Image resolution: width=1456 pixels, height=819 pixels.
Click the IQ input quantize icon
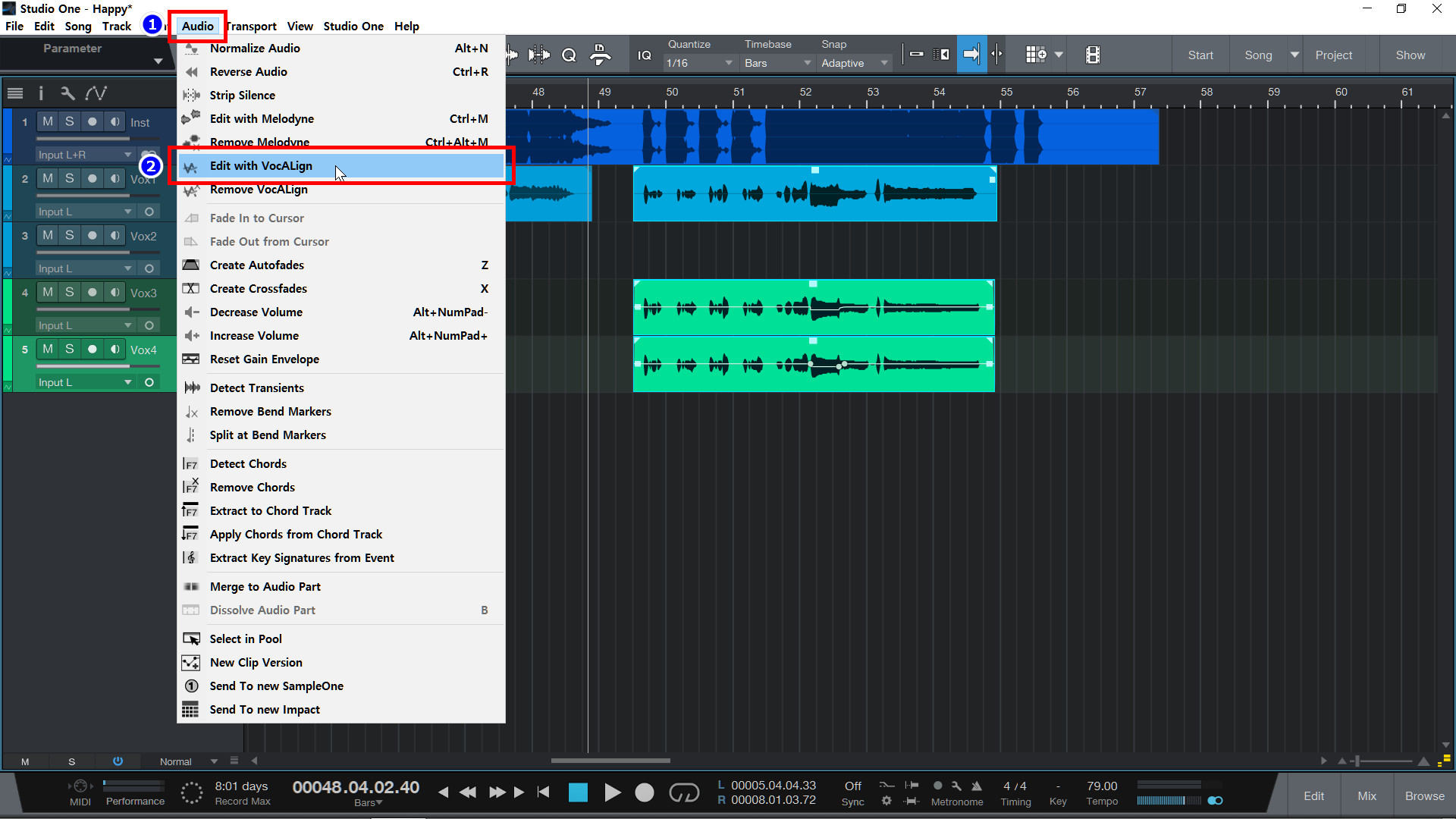click(644, 55)
